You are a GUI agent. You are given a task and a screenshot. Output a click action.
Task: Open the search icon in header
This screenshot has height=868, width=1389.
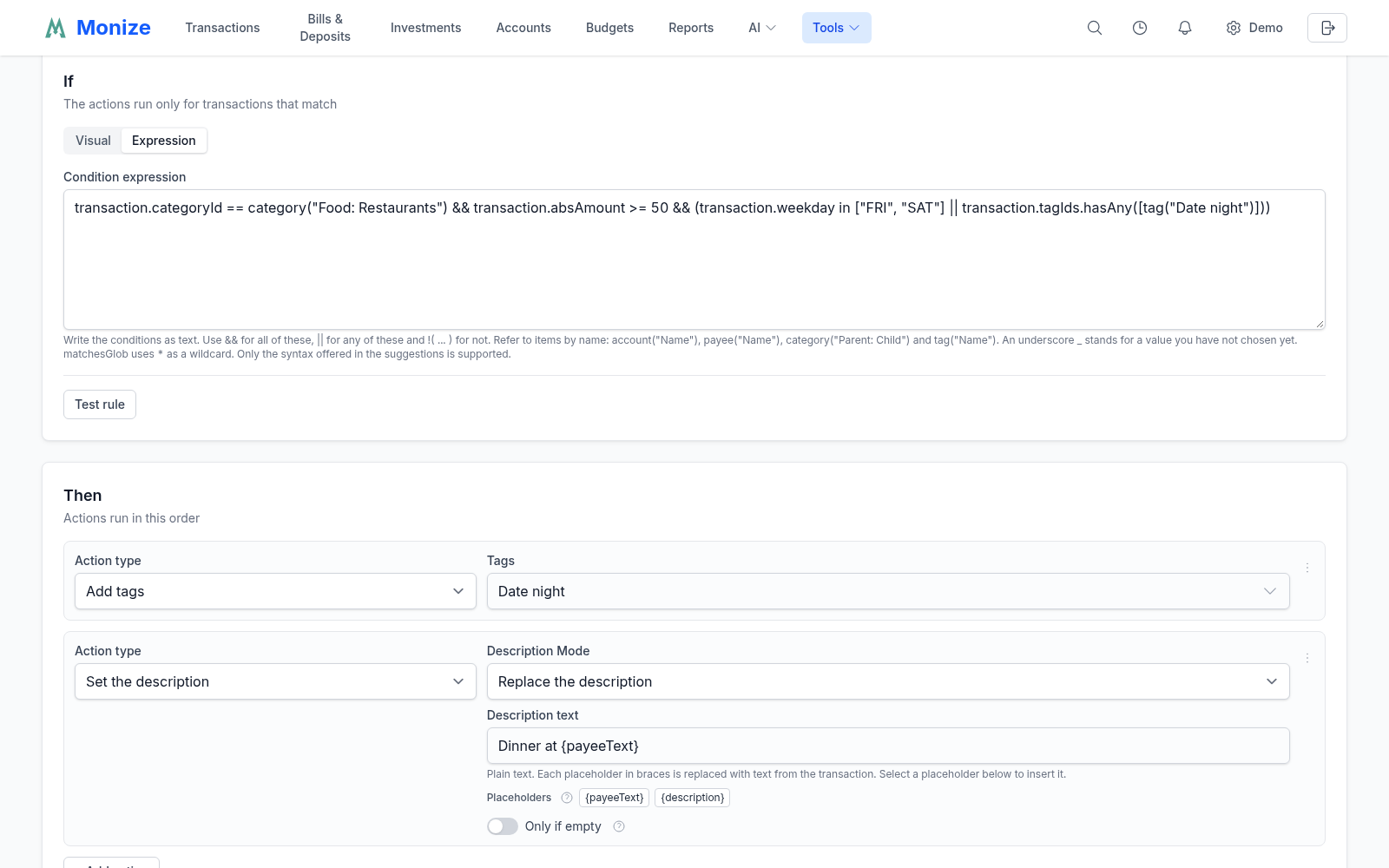coord(1095,28)
